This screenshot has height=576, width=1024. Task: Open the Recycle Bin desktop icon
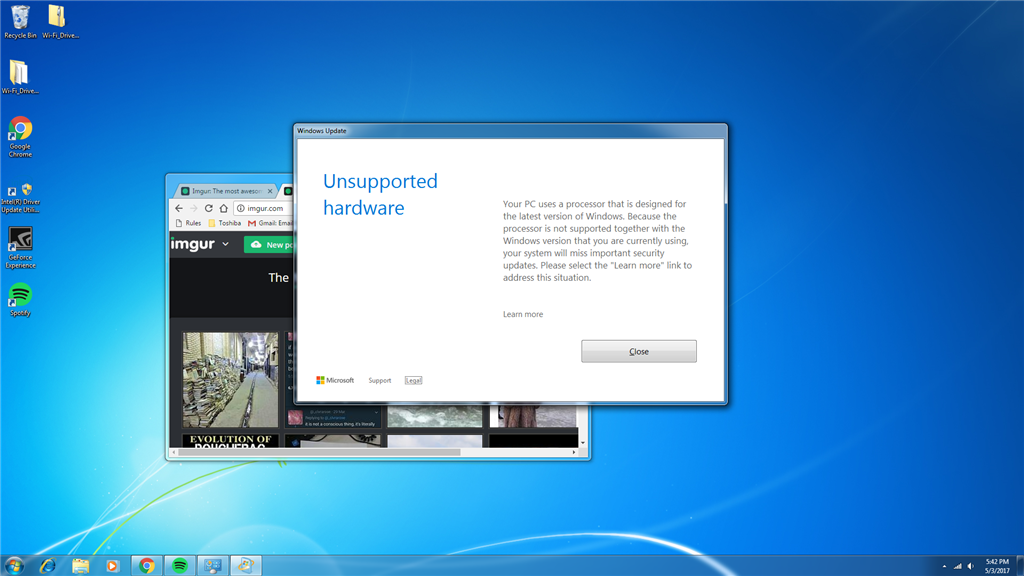(x=20, y=22)
